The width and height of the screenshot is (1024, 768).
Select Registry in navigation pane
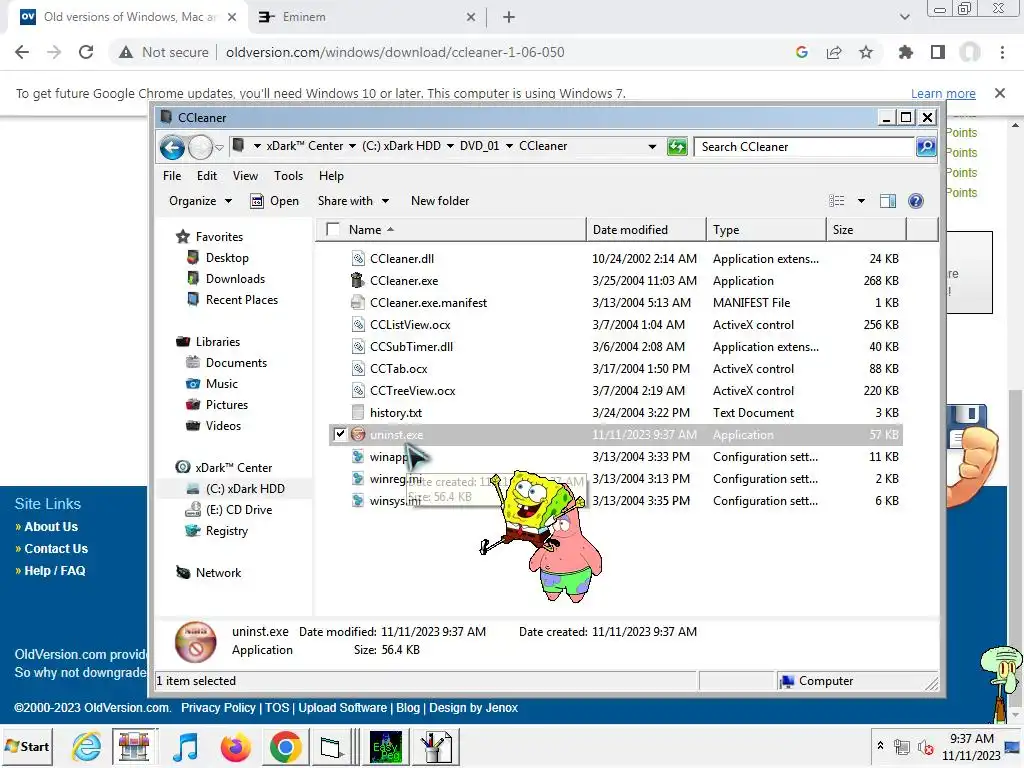(227, 531)
